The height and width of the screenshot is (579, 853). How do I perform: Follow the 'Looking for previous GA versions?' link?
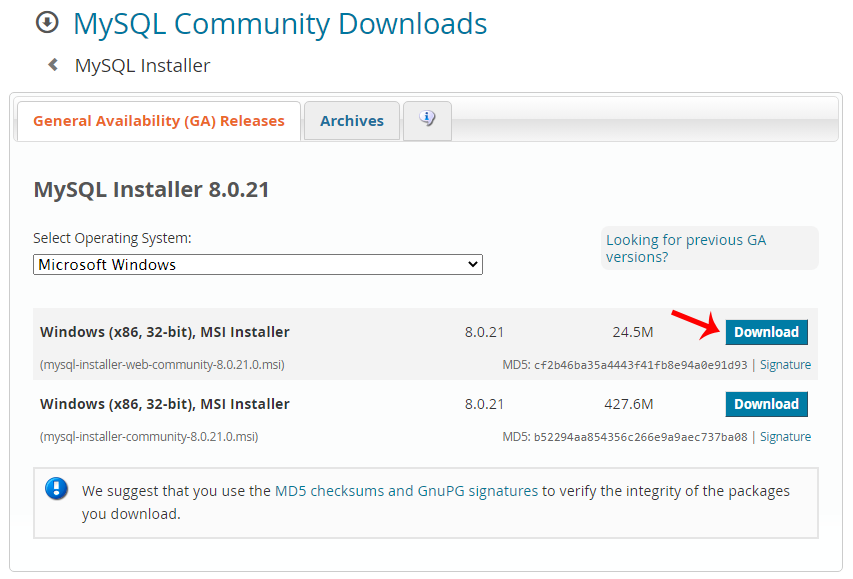pyautogui.click(x=686, y=248)
